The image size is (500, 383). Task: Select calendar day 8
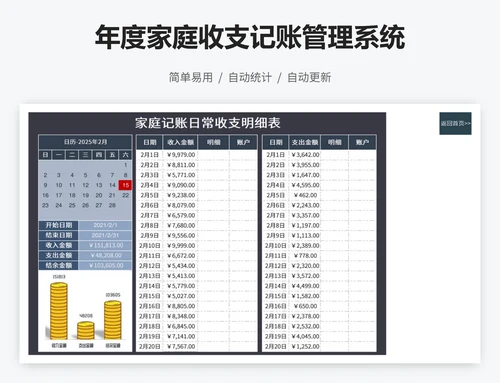125,175
